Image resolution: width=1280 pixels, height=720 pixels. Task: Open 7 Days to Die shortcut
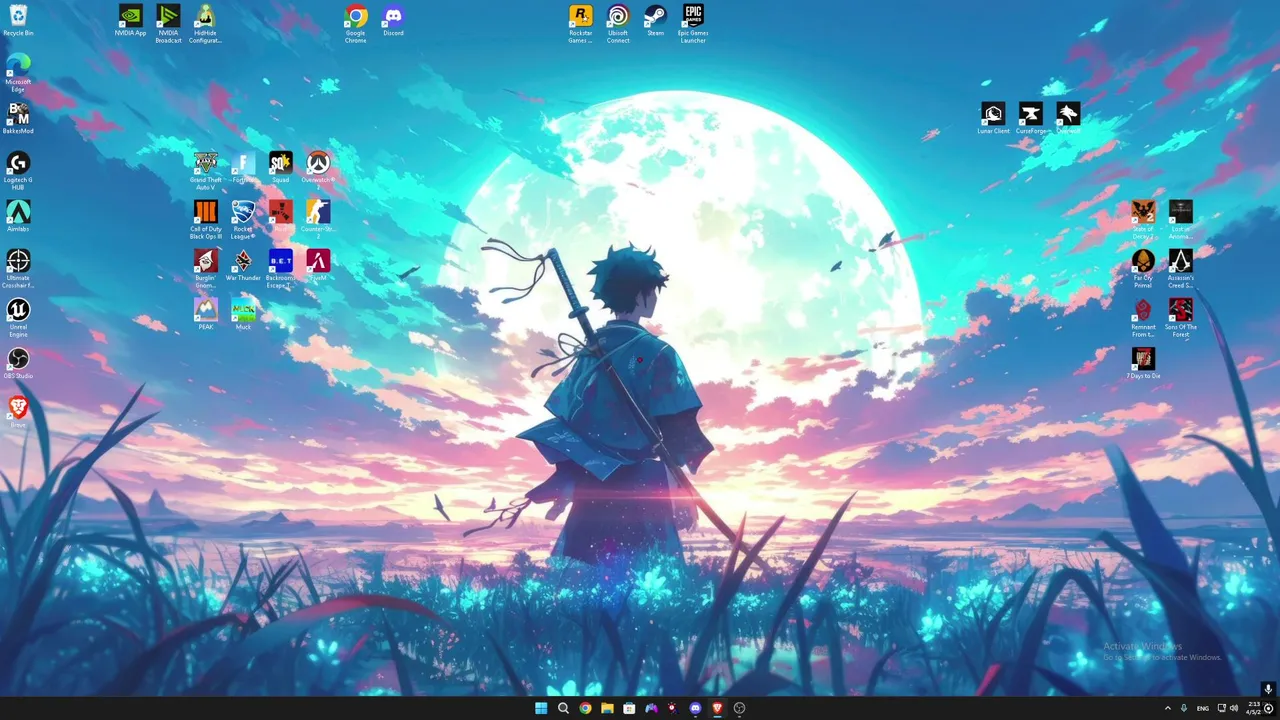[1143, 363]
